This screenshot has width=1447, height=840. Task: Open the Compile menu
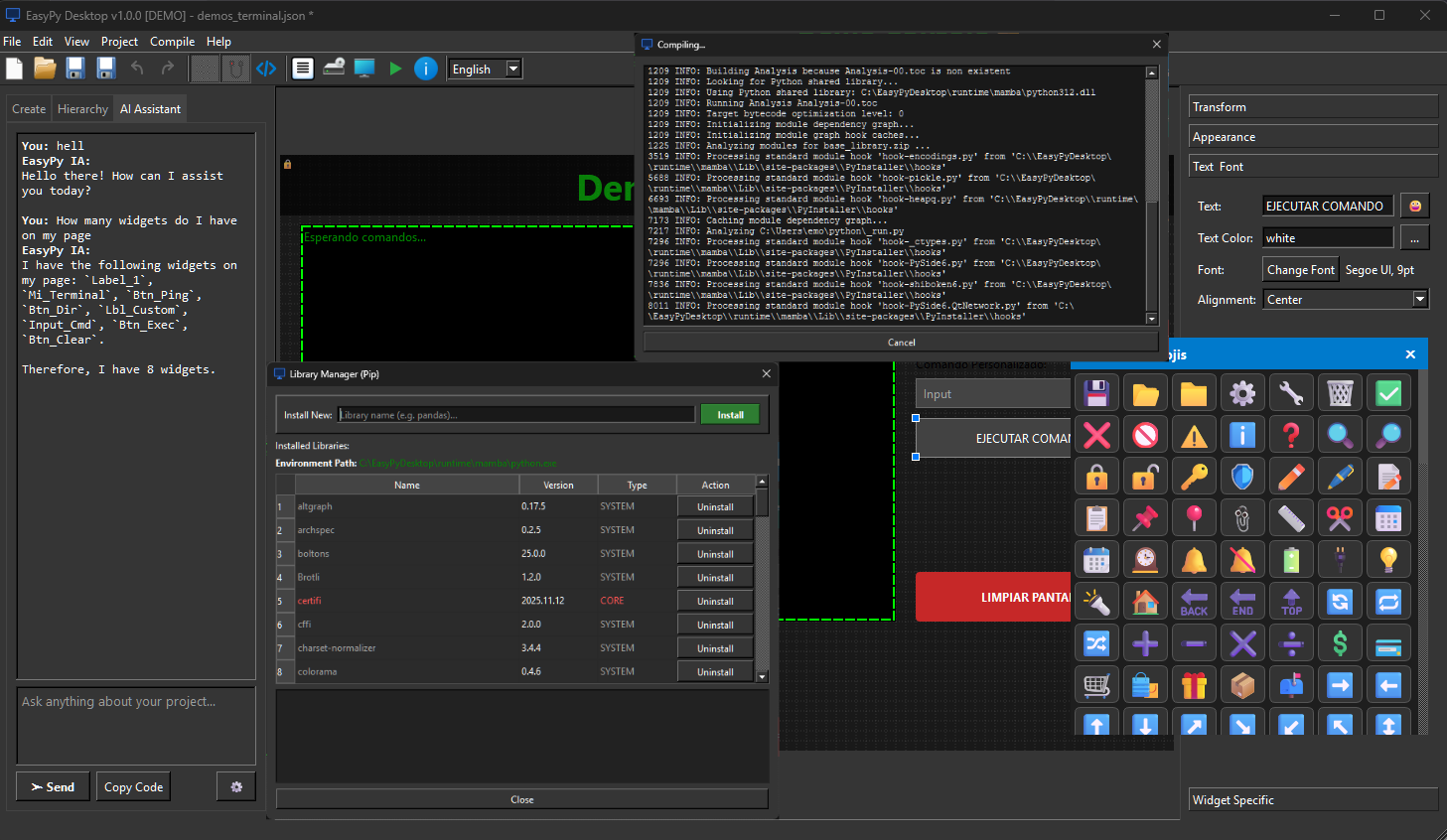[x=172, y=42]
